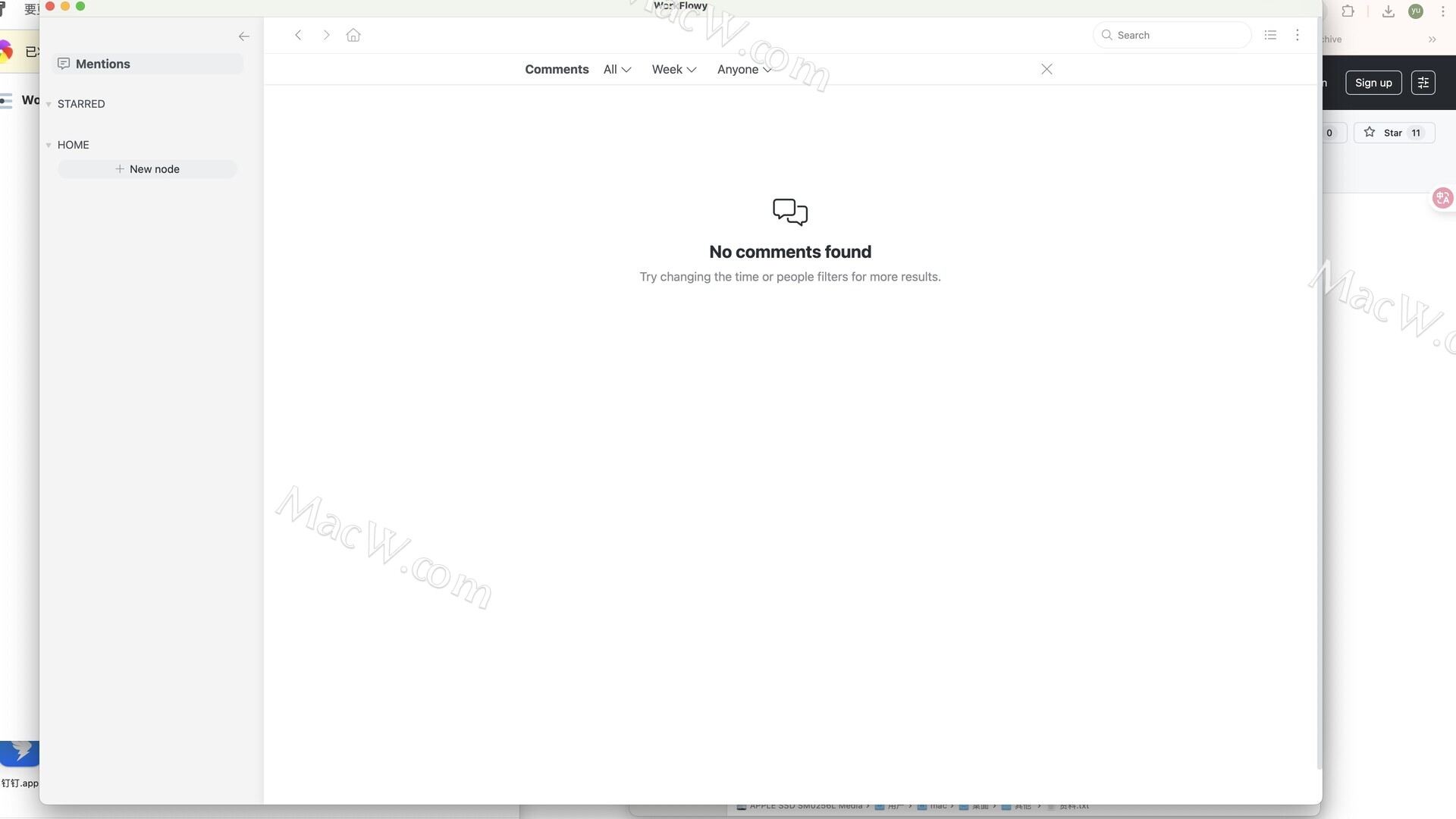Open the list view options icon

click(1270, 35)
